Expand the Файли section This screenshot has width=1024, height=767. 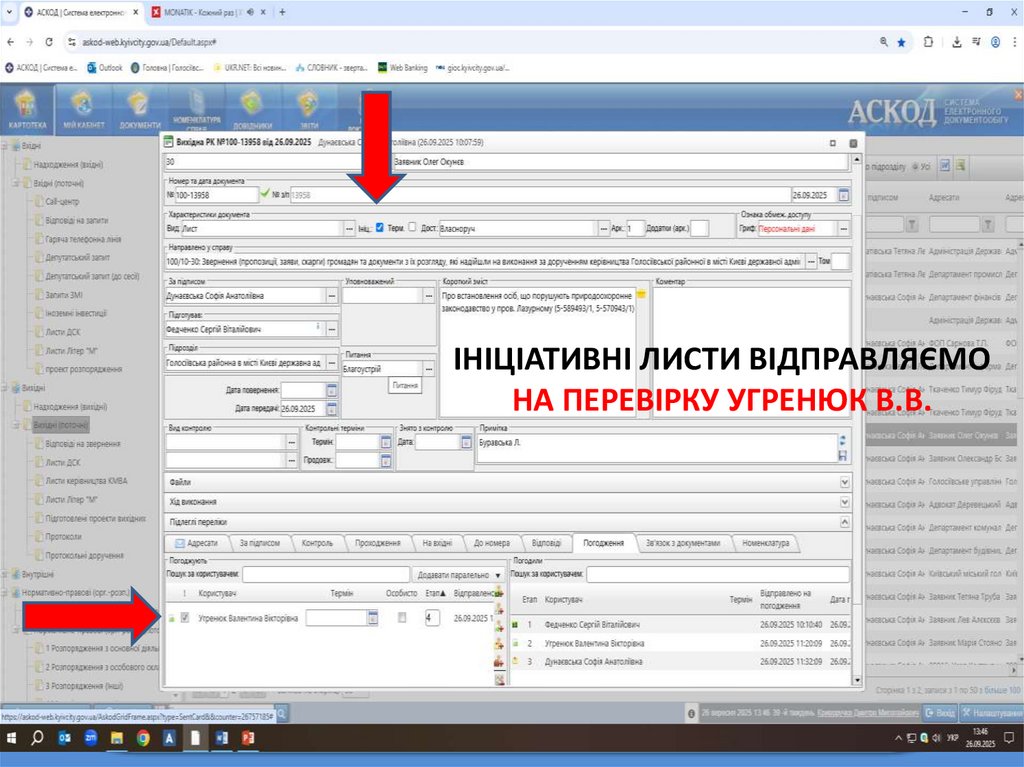click(844, 481)
